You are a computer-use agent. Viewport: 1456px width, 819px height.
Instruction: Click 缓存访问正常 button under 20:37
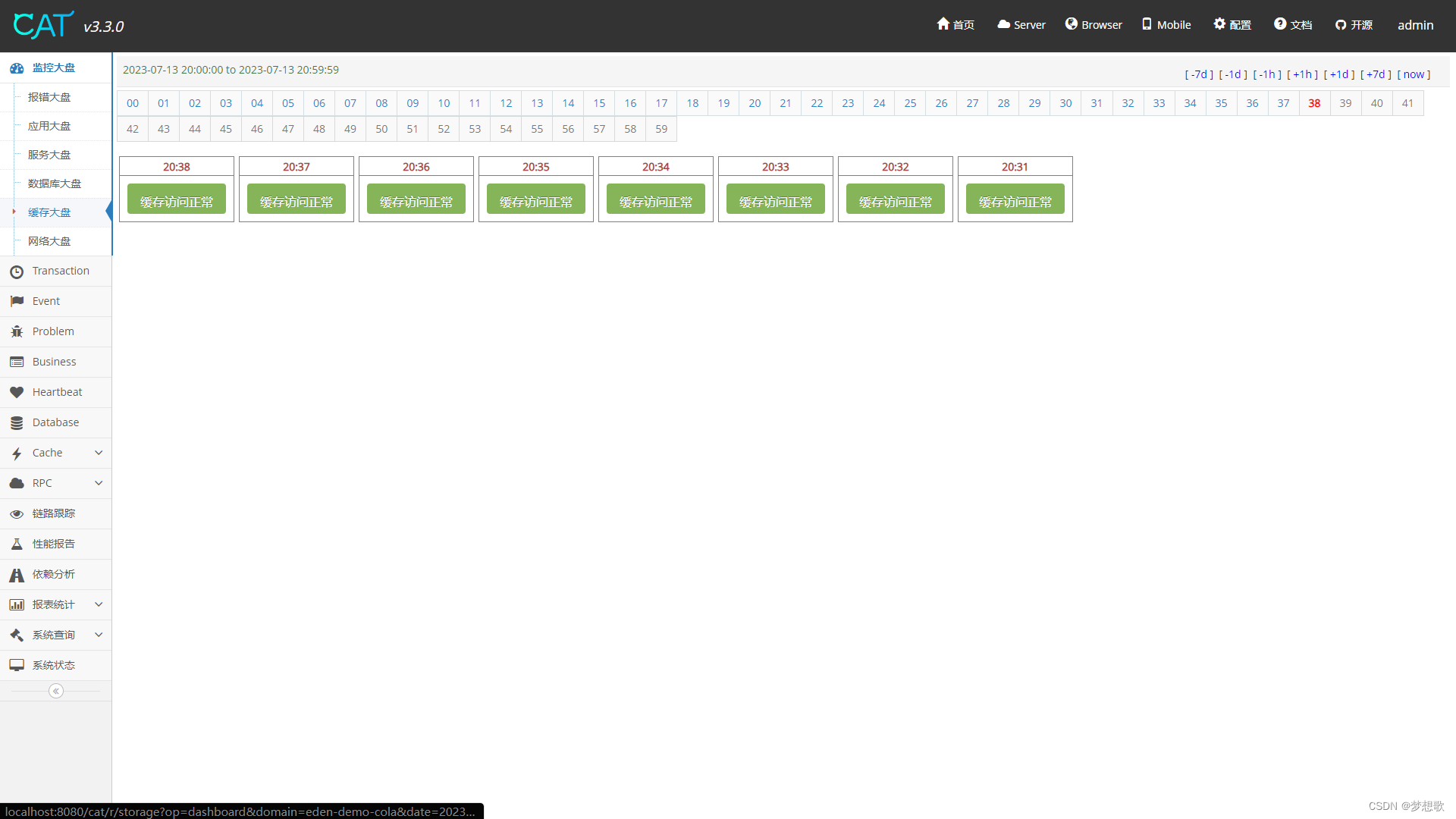pyautogui.click(x=297, y=199)
